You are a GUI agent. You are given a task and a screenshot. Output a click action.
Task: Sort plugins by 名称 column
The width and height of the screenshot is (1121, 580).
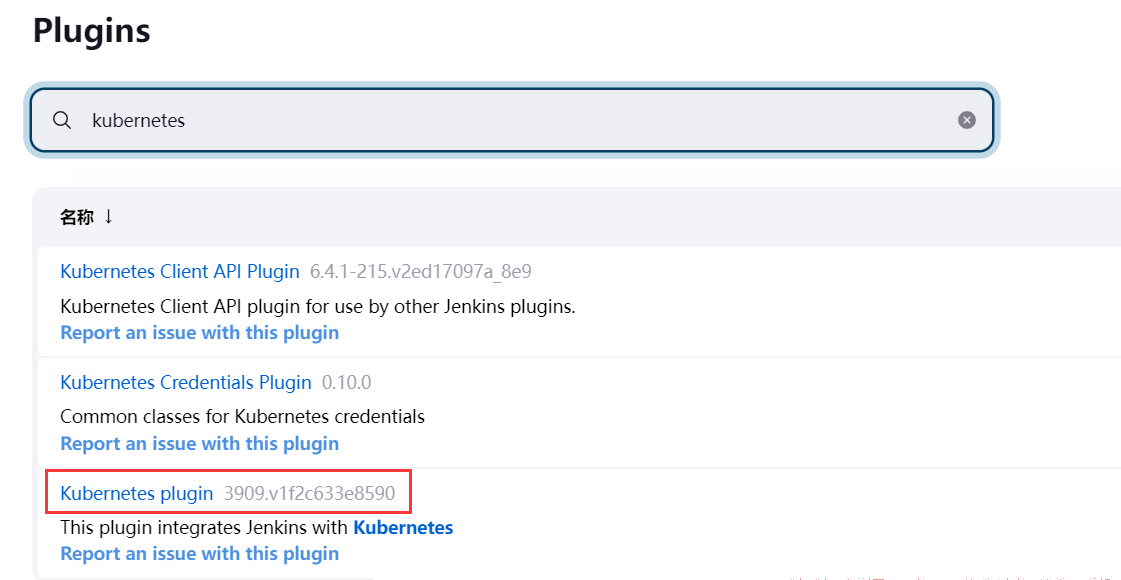[76, 217]
